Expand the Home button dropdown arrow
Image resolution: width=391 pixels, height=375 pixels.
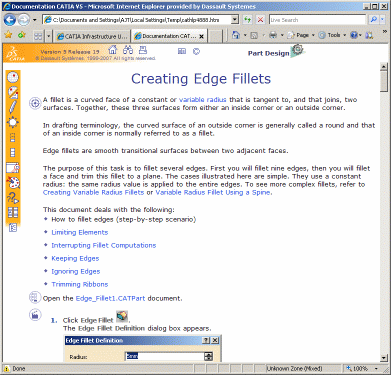click(245, 35)
